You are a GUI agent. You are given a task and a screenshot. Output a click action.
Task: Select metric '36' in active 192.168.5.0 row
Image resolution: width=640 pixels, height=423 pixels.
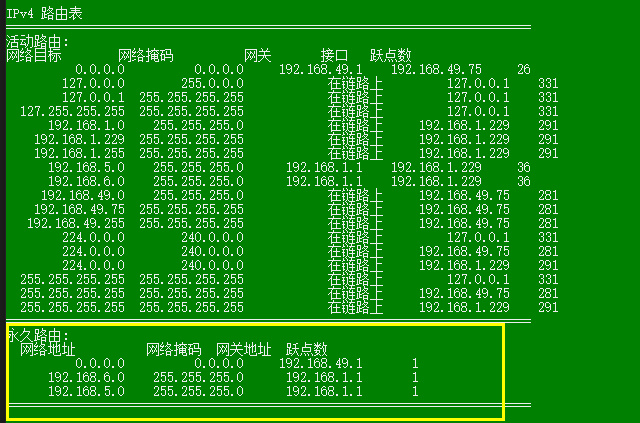[x=524, y=167]
